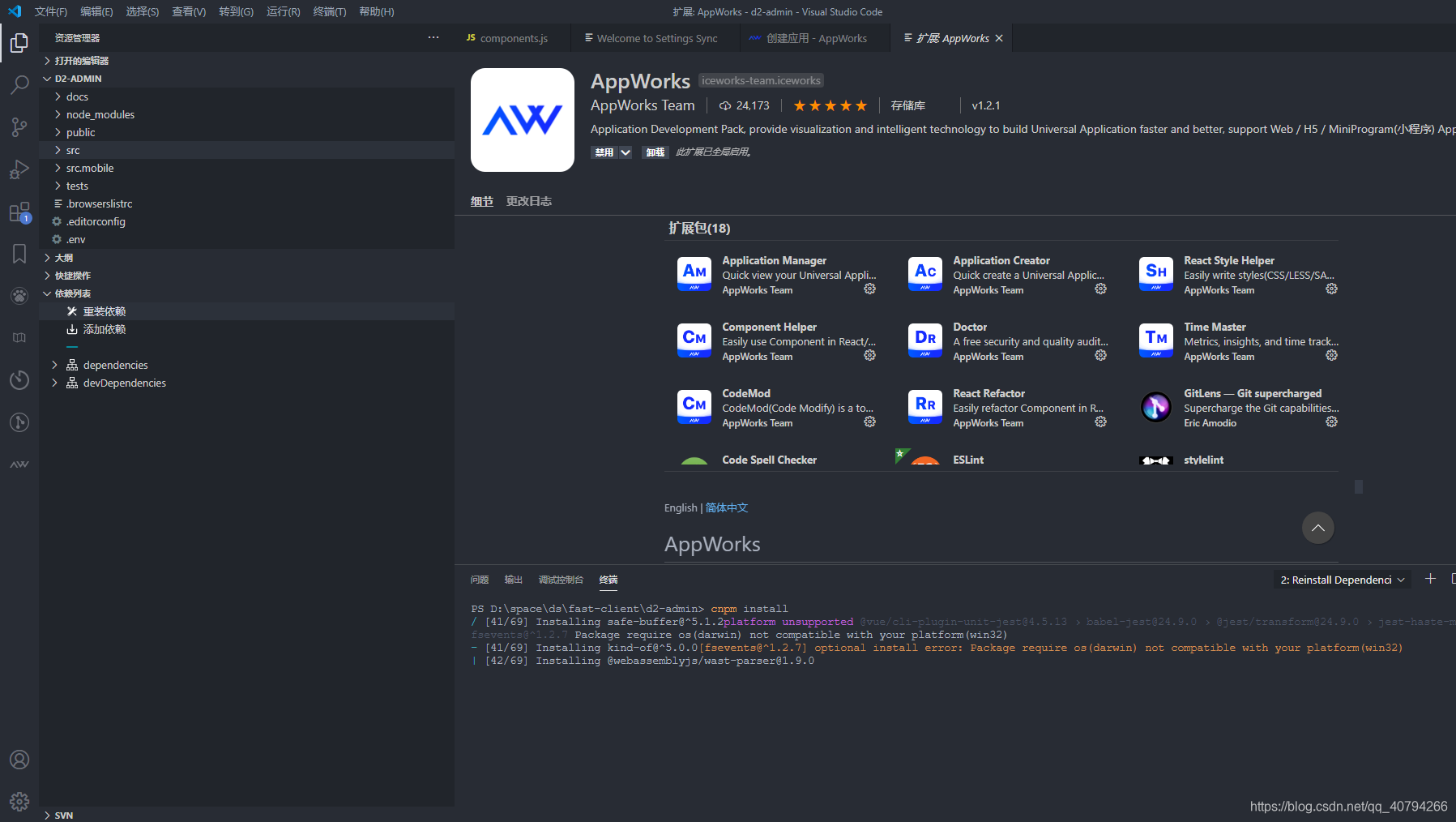Open gear settings for React Refactor extension
The height and width of the screenshot is (822, 1456).
[x=1100, y=422]
